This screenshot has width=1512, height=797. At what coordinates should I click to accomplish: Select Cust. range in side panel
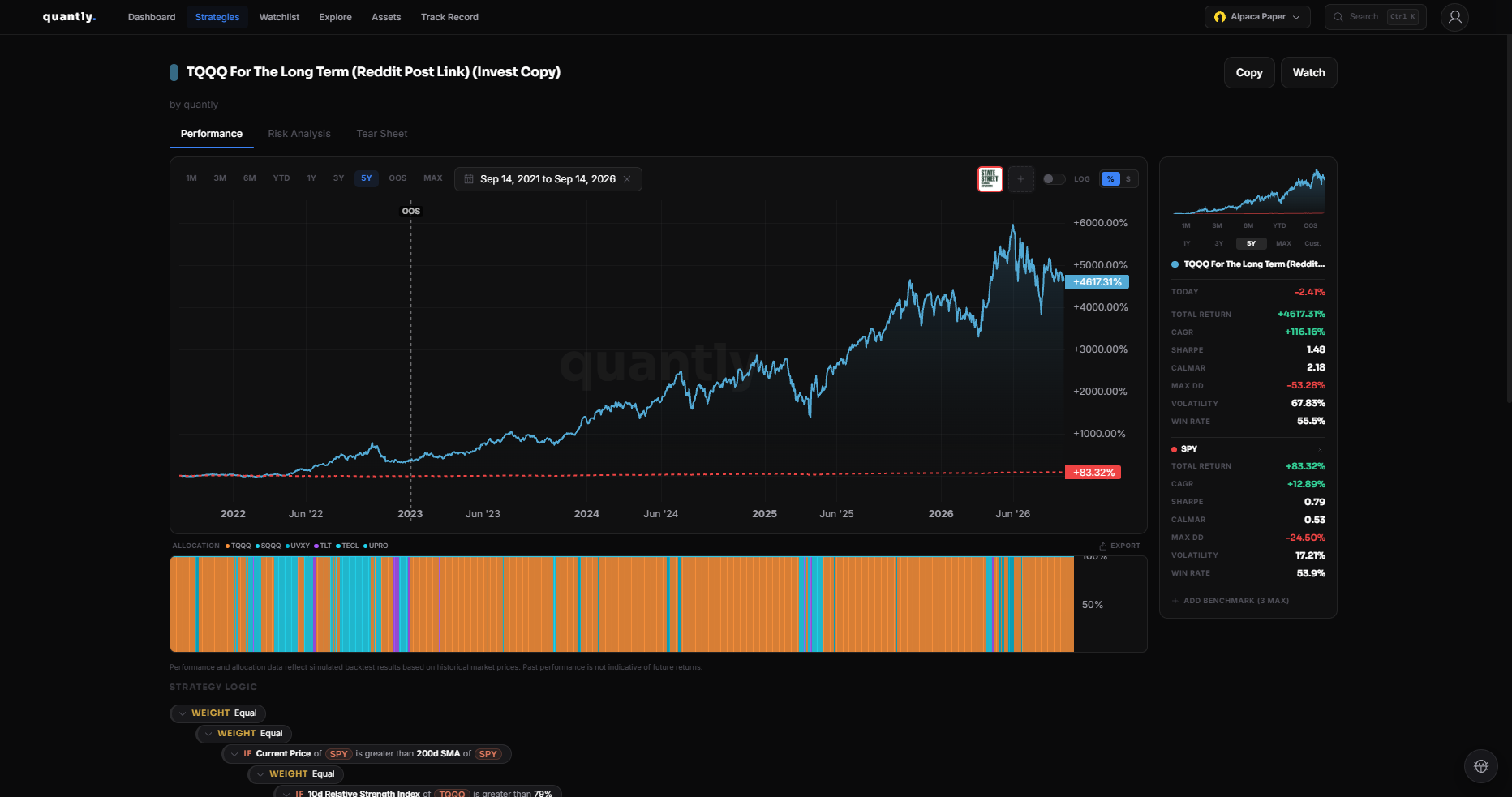[1312, 243]
